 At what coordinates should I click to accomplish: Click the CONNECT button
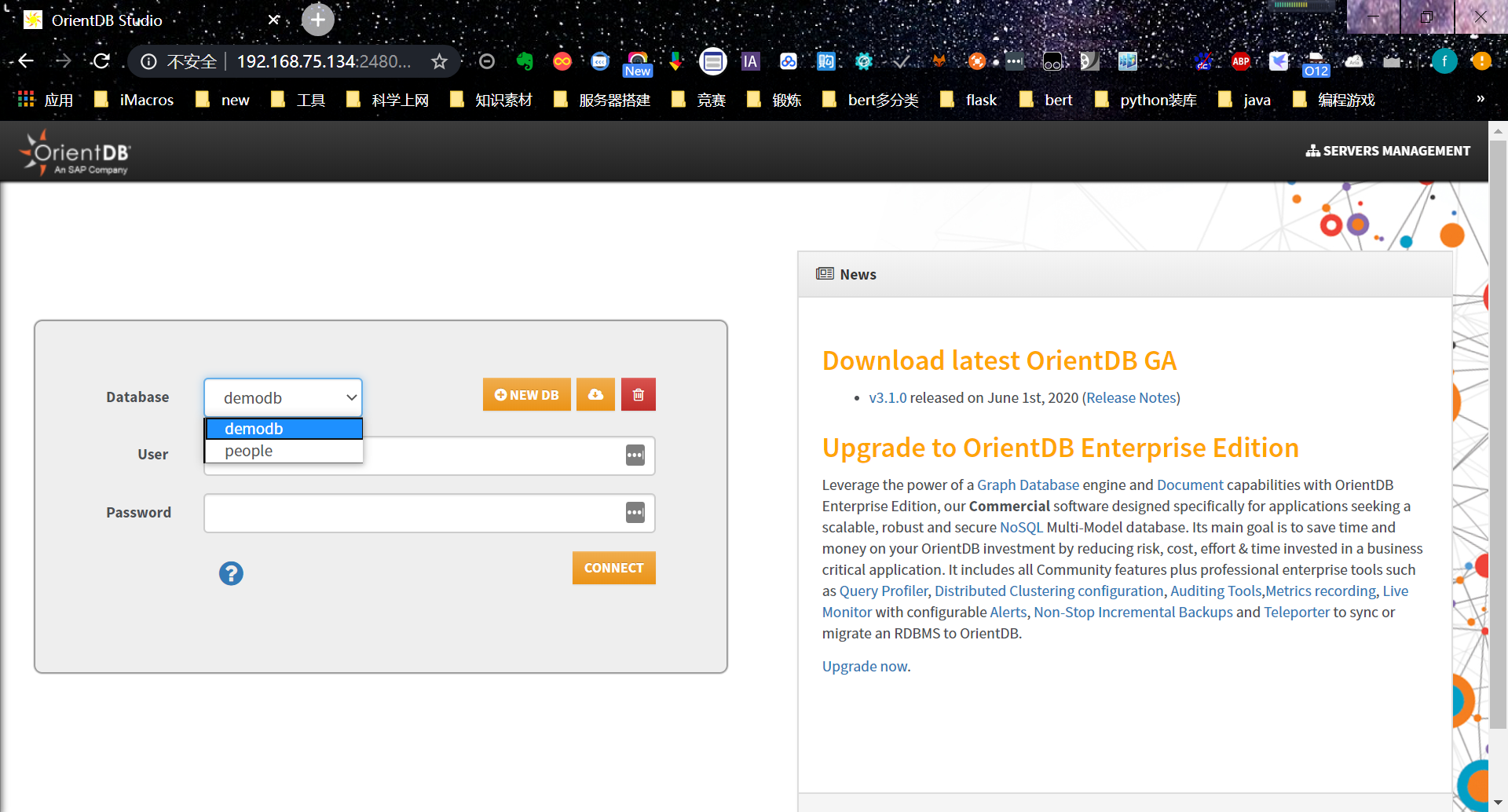(x=613, y=568)
